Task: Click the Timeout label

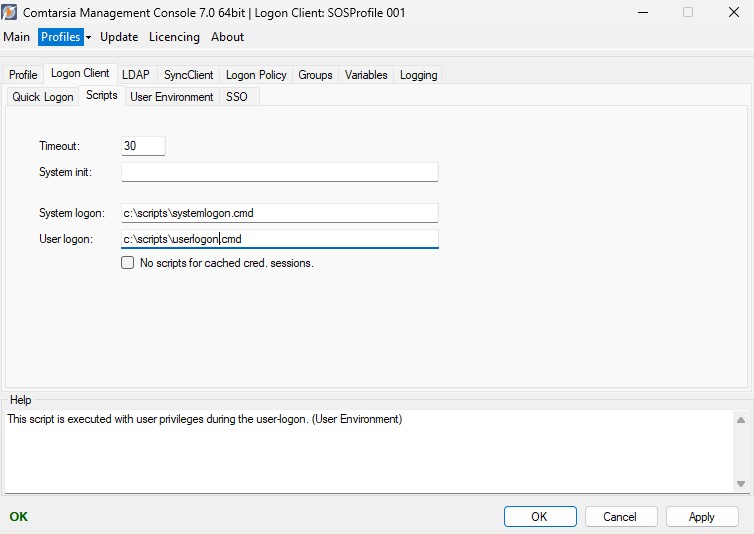Action: pos(59,146)
